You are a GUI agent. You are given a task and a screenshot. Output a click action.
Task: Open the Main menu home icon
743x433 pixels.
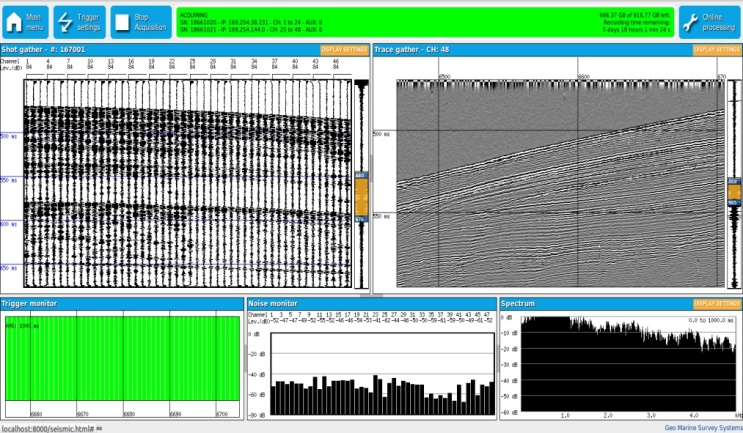pos(14,22)
